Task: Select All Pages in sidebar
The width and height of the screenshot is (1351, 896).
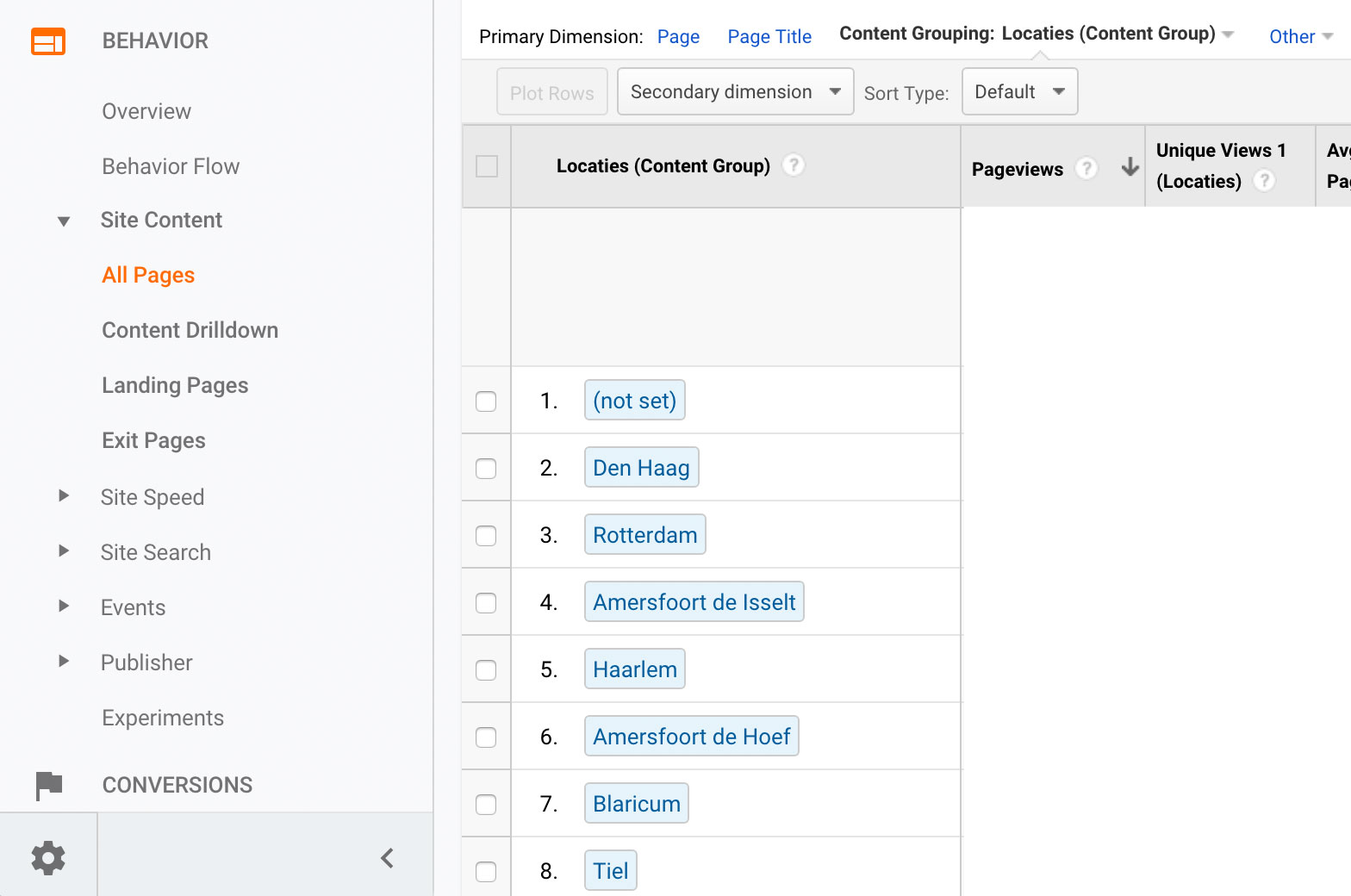Action: (148, 275)
